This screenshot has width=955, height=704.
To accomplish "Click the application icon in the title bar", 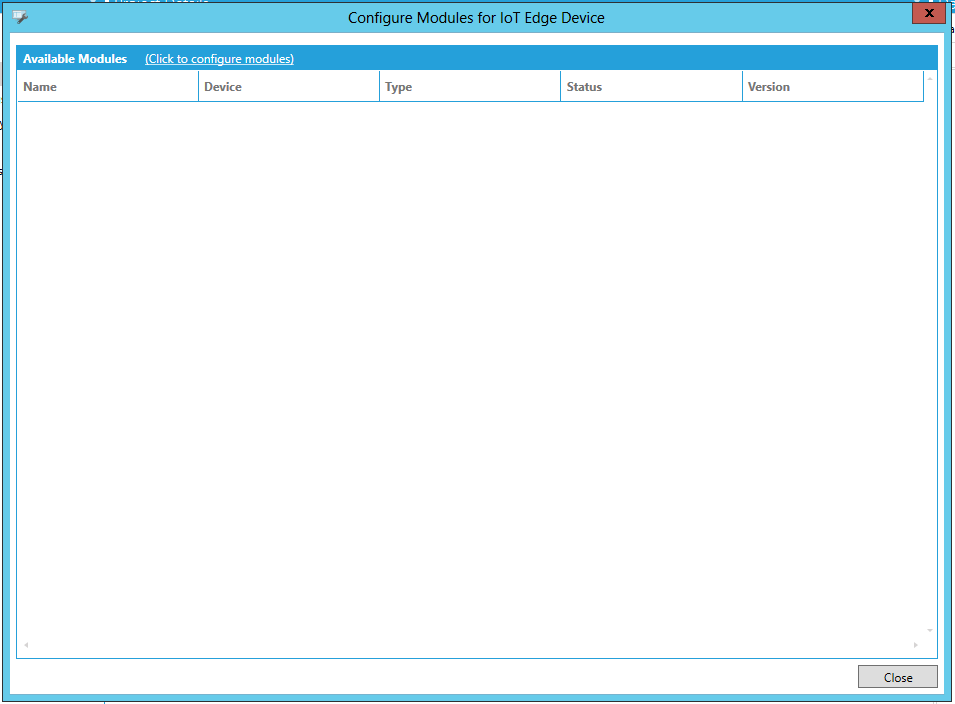I will [x=20, y=17].
